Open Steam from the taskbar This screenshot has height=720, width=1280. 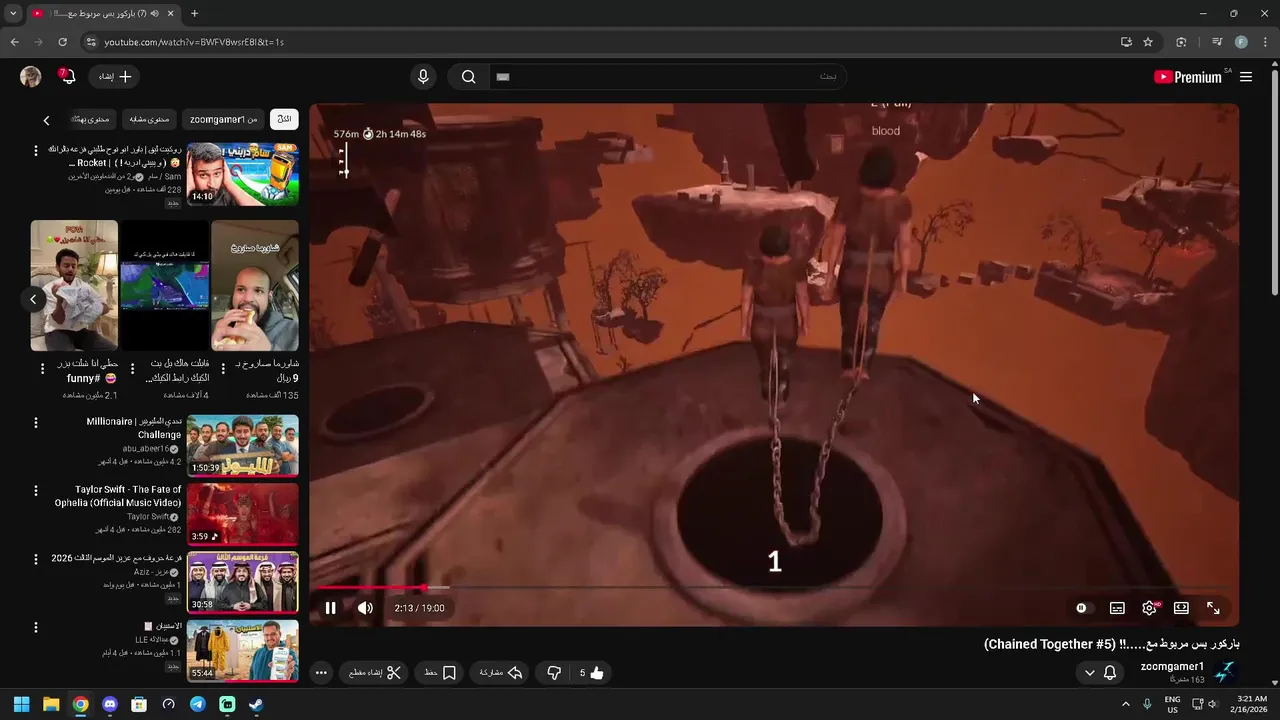[x=257, y=704]
